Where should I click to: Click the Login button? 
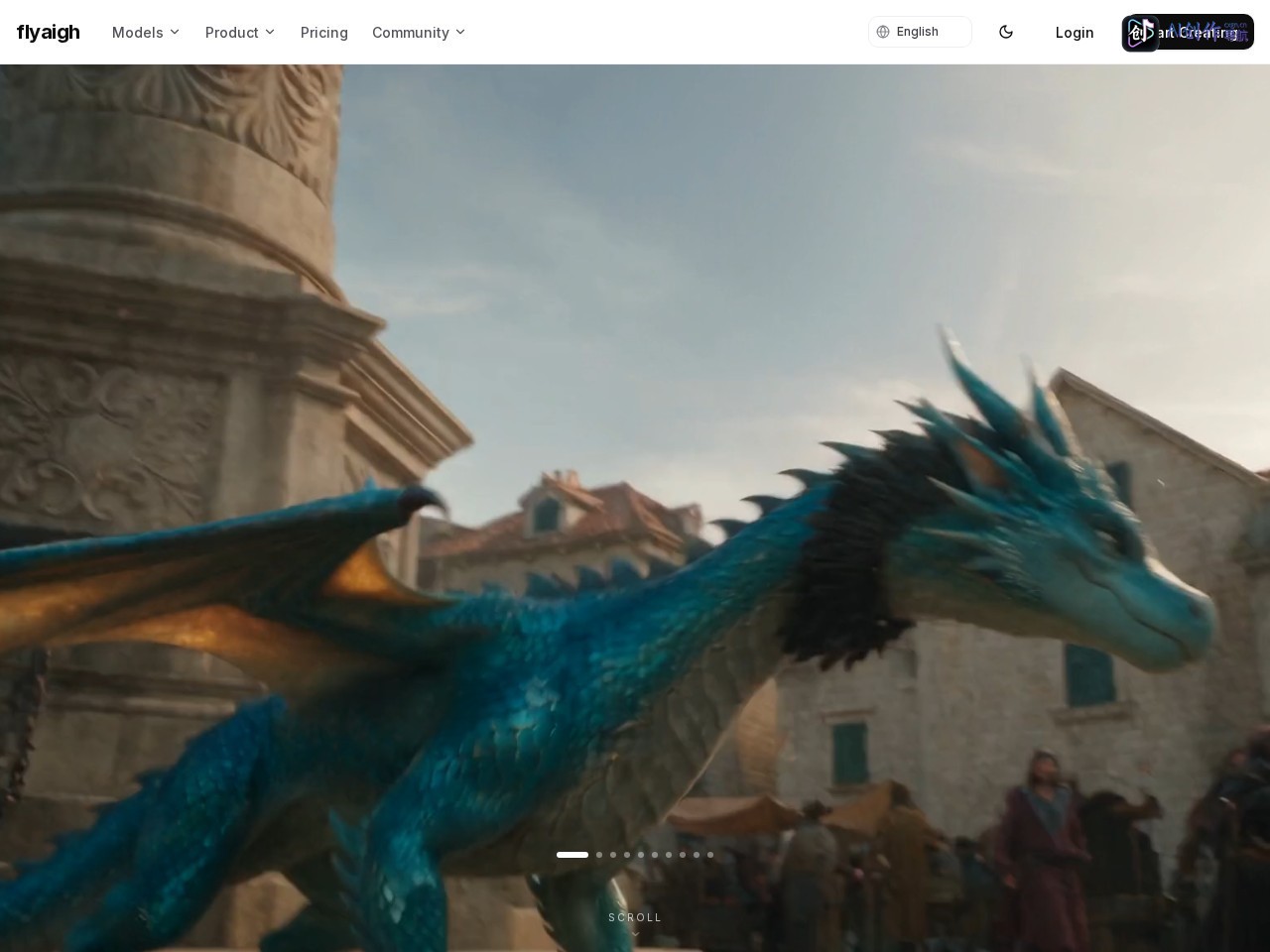1075,32
